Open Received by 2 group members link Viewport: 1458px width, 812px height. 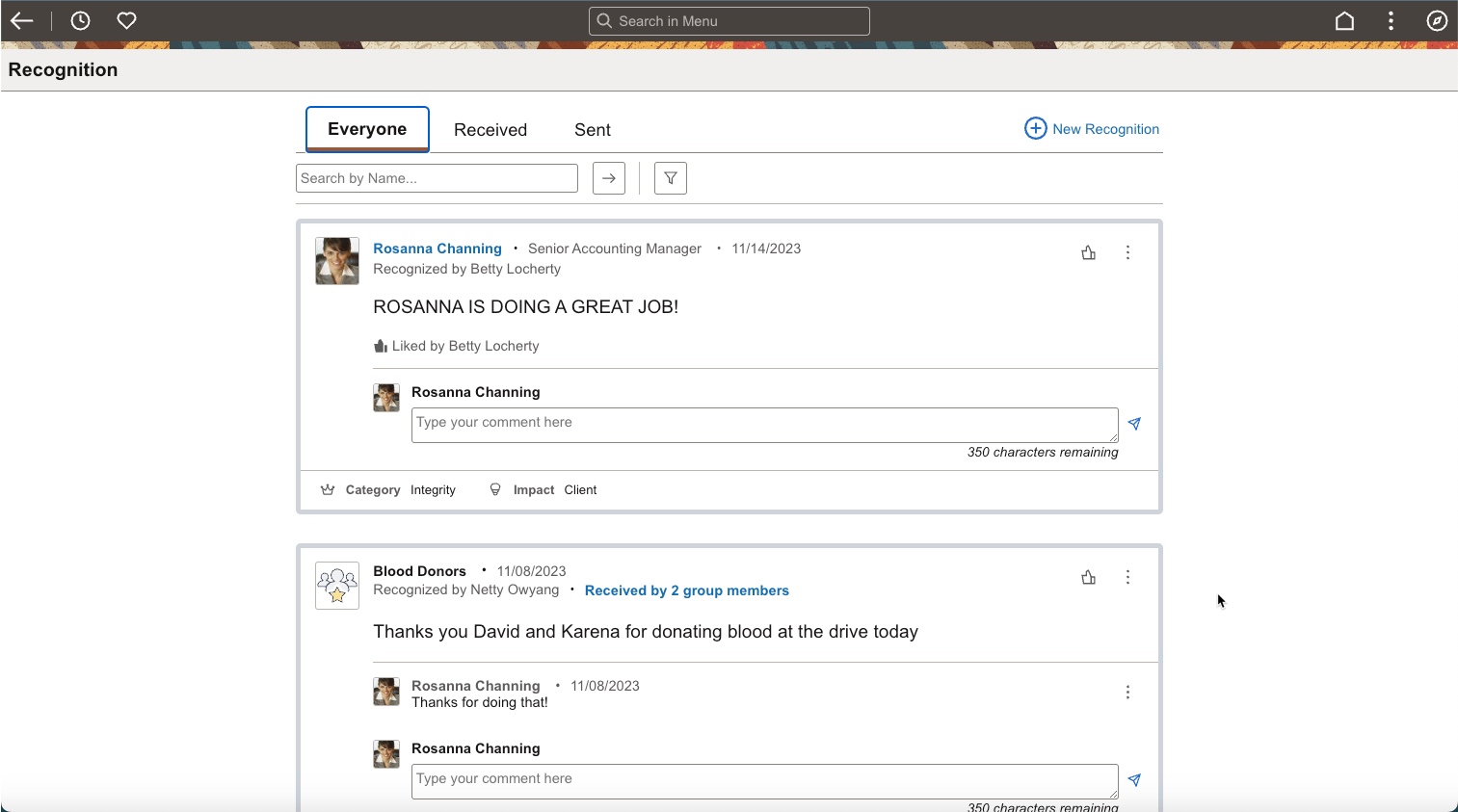pyautogui.click(x=687, y=590)
